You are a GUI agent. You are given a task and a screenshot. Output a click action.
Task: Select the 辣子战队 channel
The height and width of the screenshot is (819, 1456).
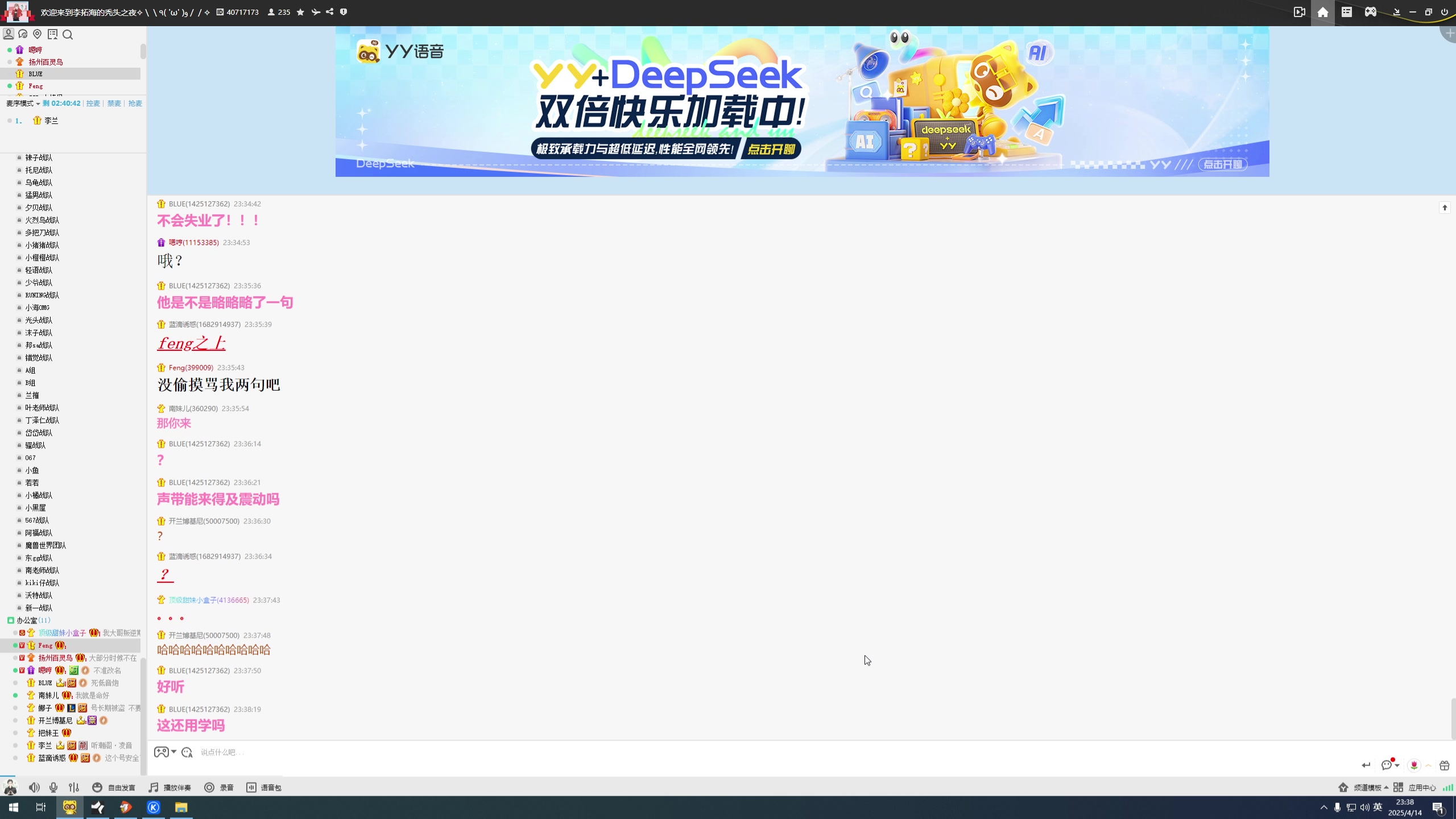(x=39, y=158)
